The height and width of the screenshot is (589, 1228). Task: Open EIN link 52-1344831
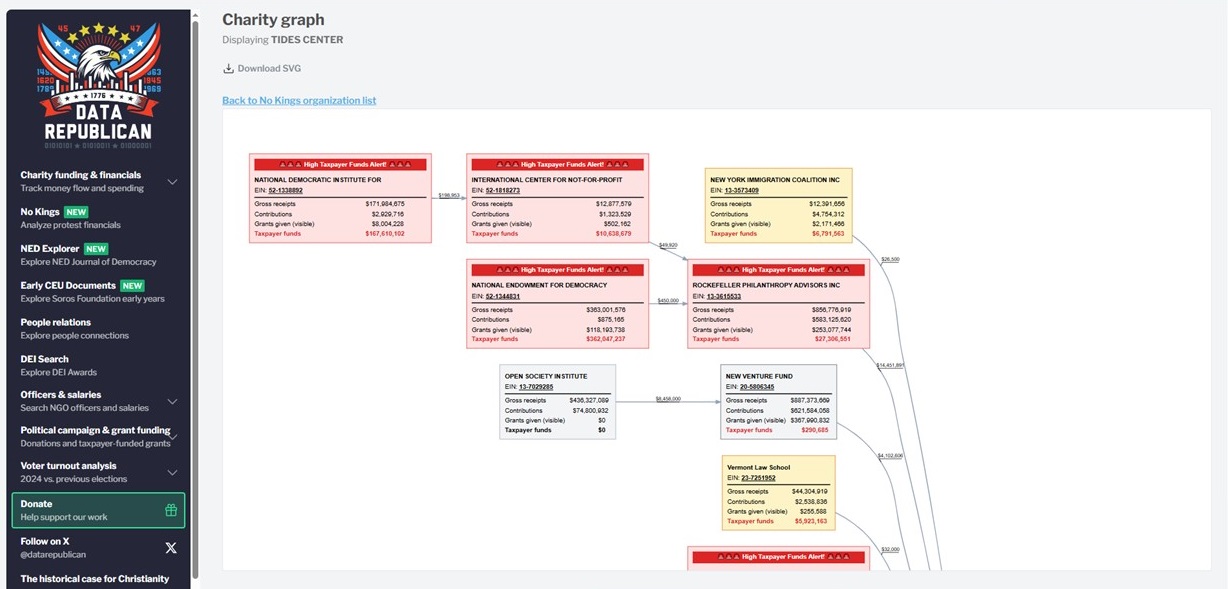pos(503,296)
